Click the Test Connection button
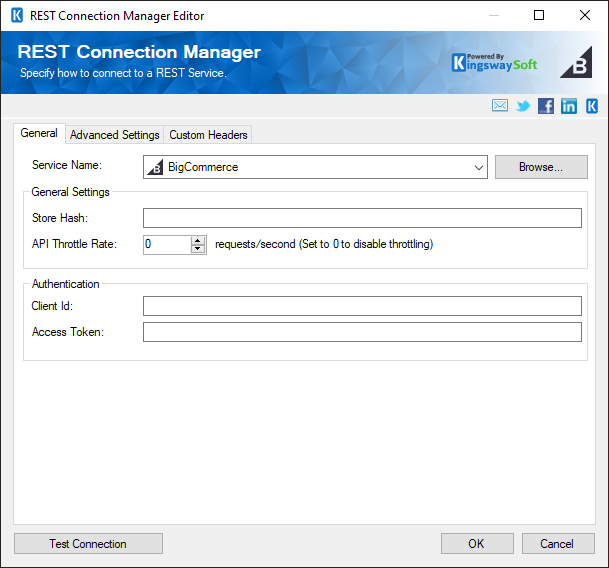Viewport: 609px width, 568px height. (x=88, y=544)
